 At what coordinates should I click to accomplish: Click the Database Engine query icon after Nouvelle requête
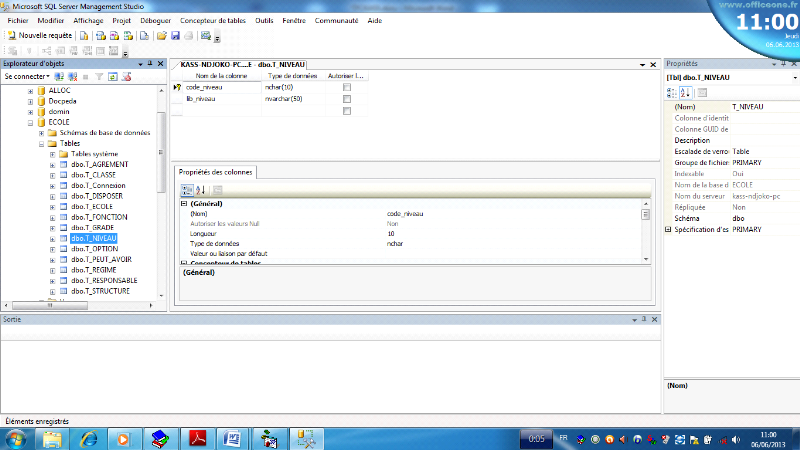[x=84, y=36]
